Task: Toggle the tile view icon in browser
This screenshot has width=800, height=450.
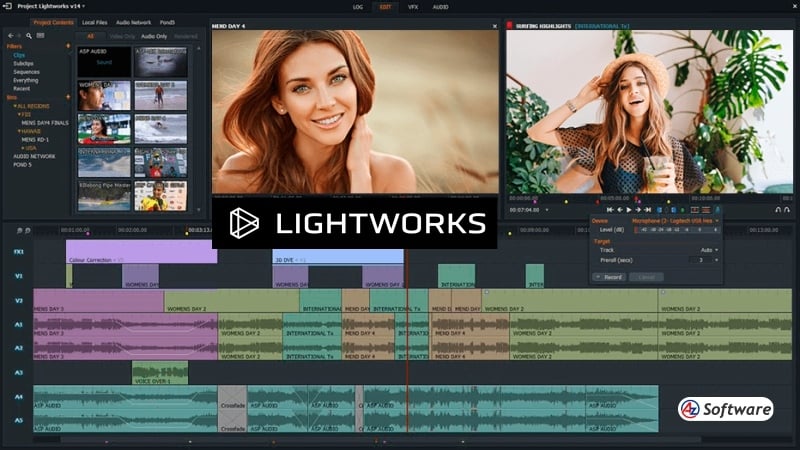Action: coord(40,36)
